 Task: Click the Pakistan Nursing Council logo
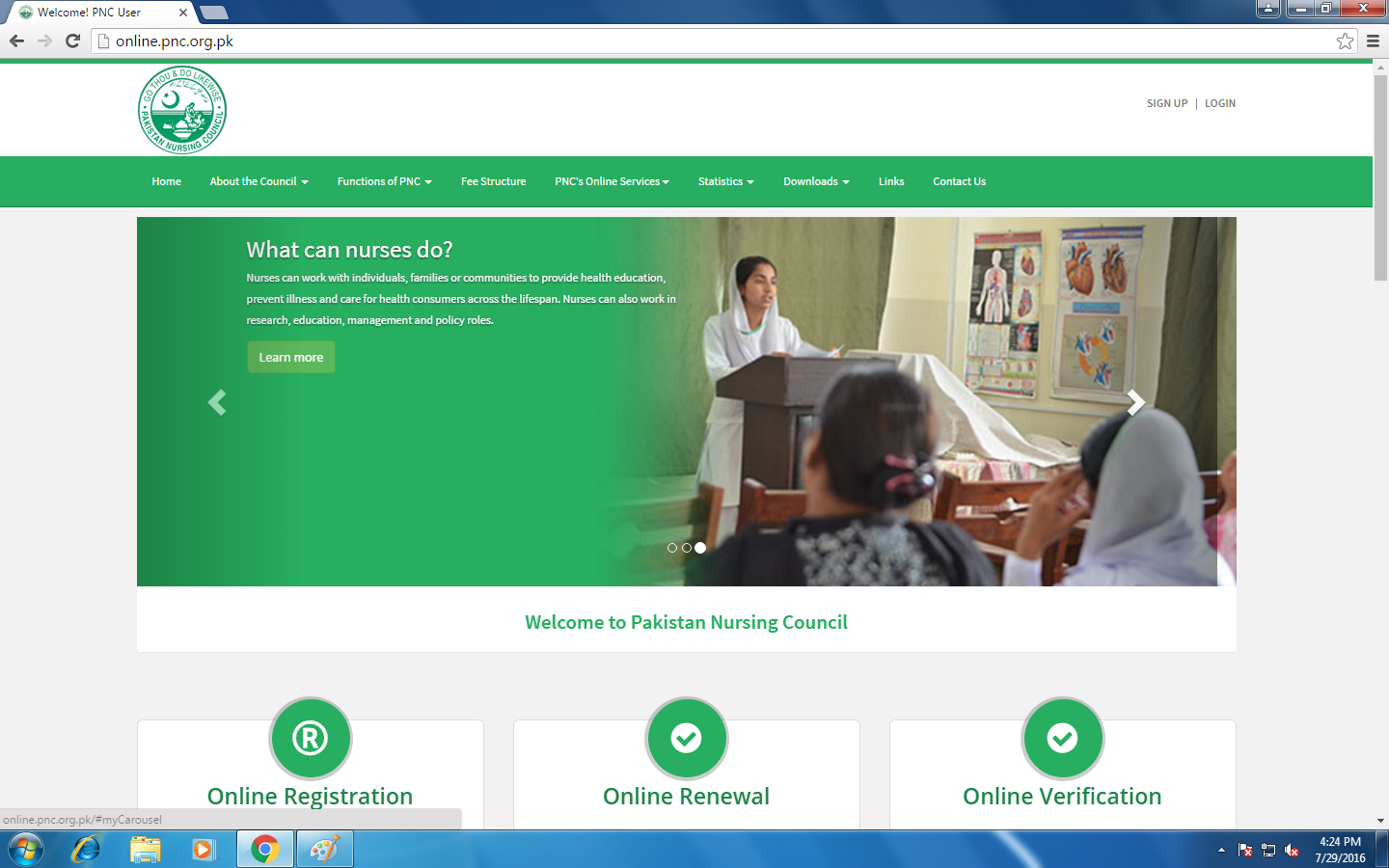tap(182, 110)
